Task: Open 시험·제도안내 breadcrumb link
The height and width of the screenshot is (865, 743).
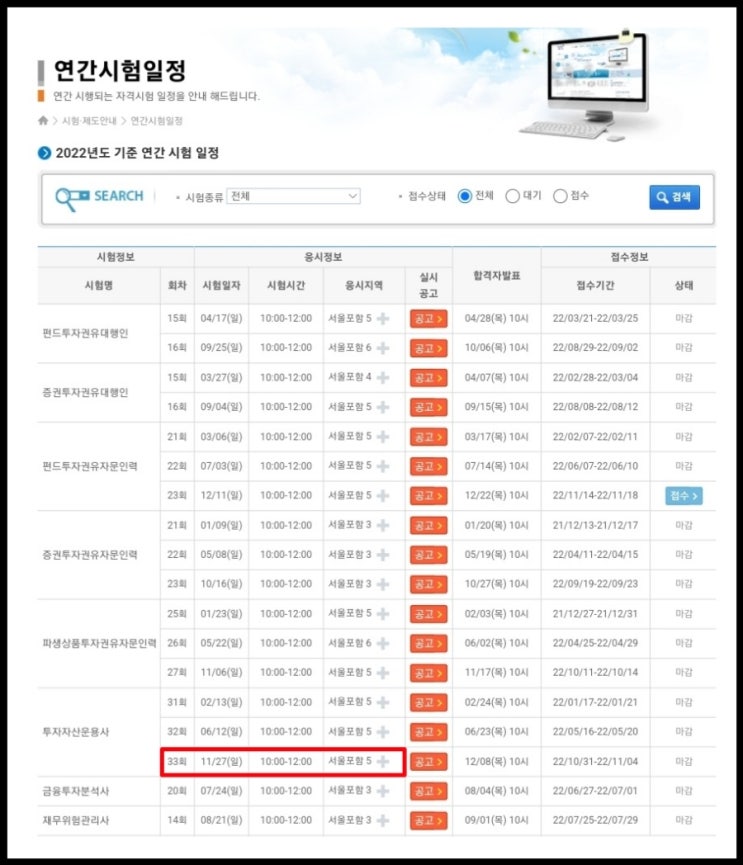Action: 89,121
